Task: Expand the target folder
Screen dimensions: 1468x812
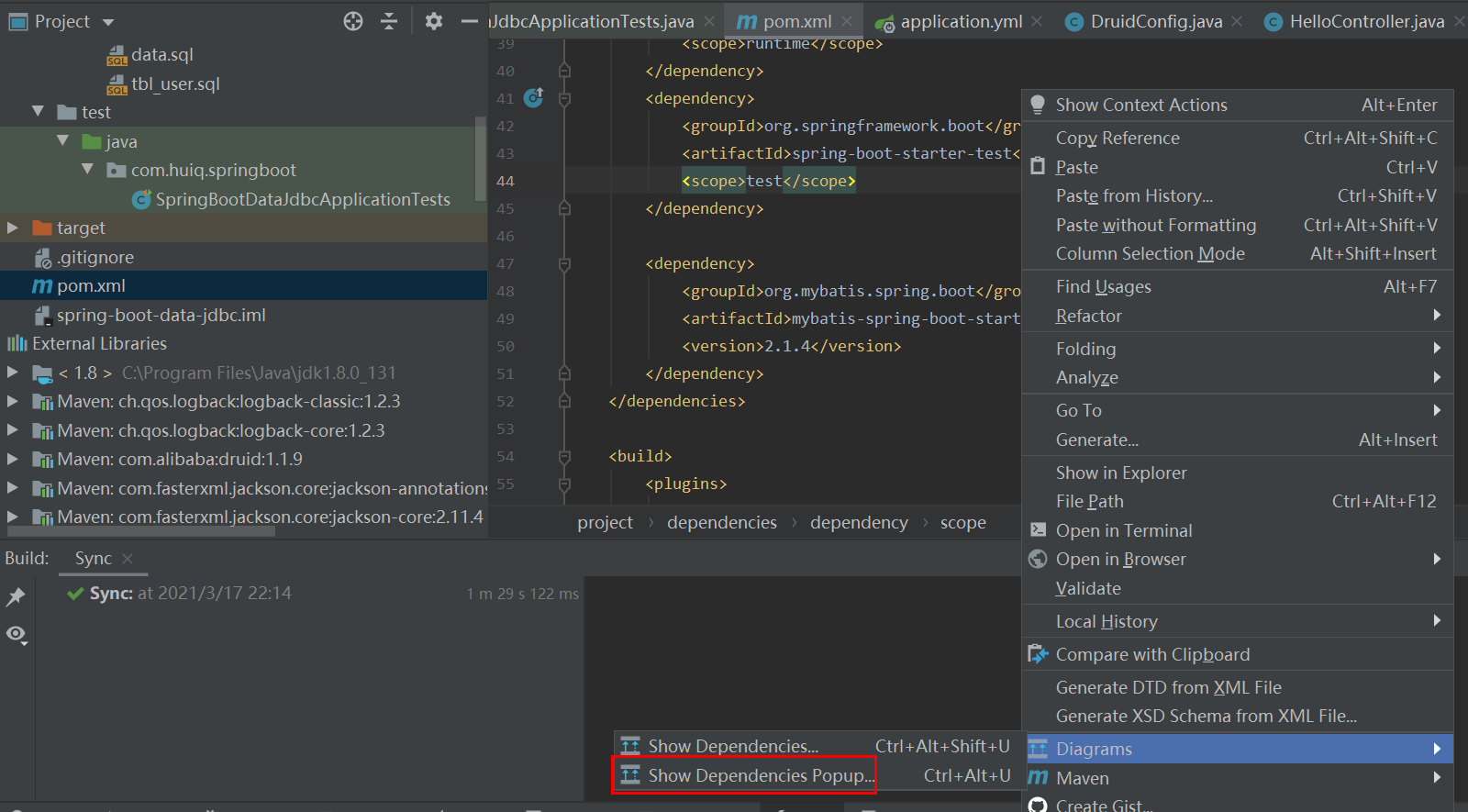Action: [13, 228]
